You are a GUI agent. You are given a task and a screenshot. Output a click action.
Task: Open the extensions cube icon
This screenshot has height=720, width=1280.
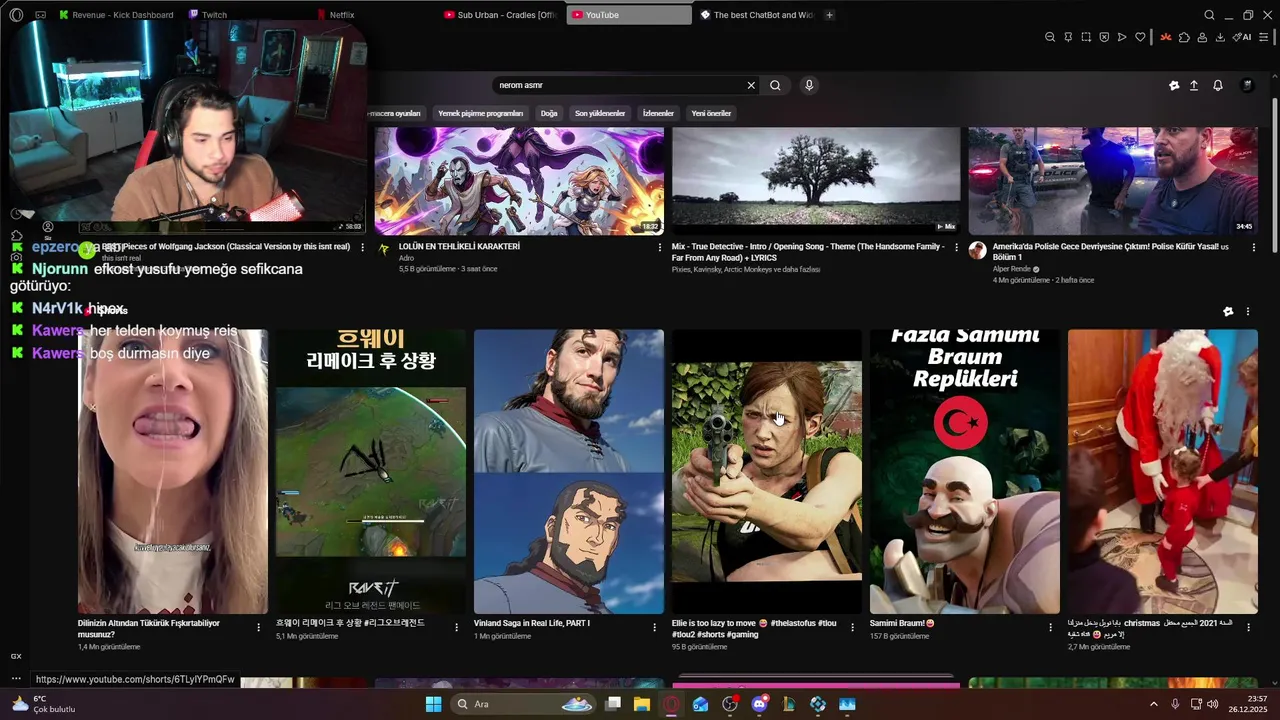click(x=1184, y=37)
